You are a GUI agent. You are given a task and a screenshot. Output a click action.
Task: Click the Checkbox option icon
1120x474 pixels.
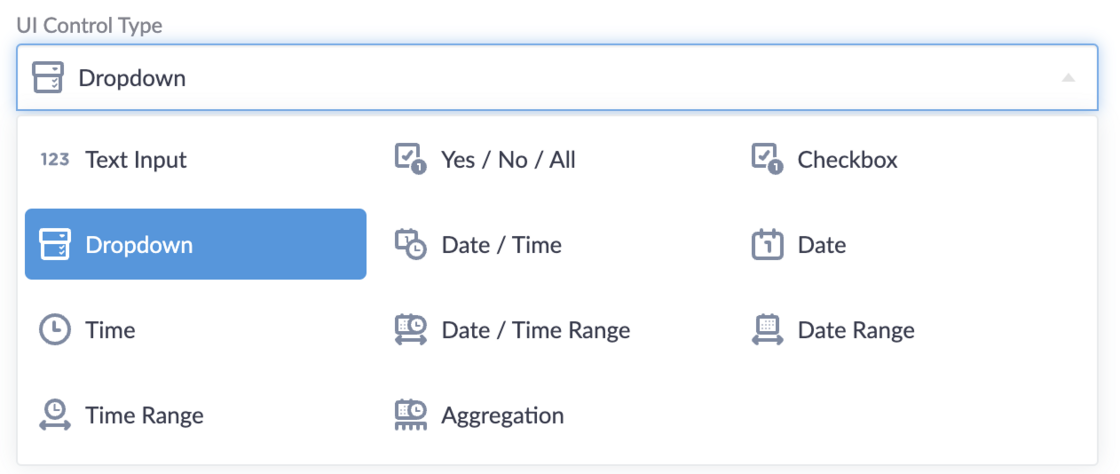[x=767, y=160]
